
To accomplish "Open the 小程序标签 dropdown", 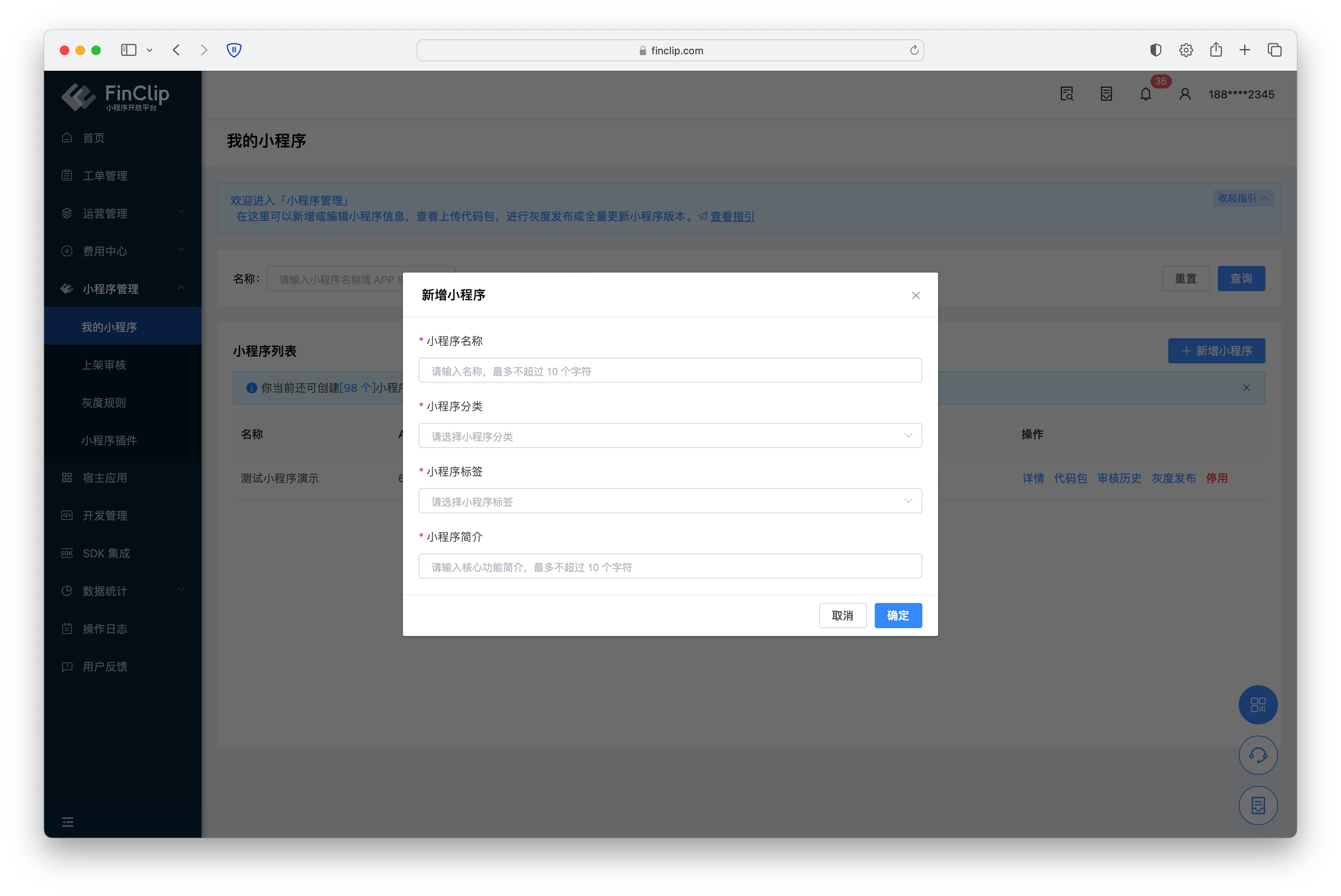I will [670, 501].
